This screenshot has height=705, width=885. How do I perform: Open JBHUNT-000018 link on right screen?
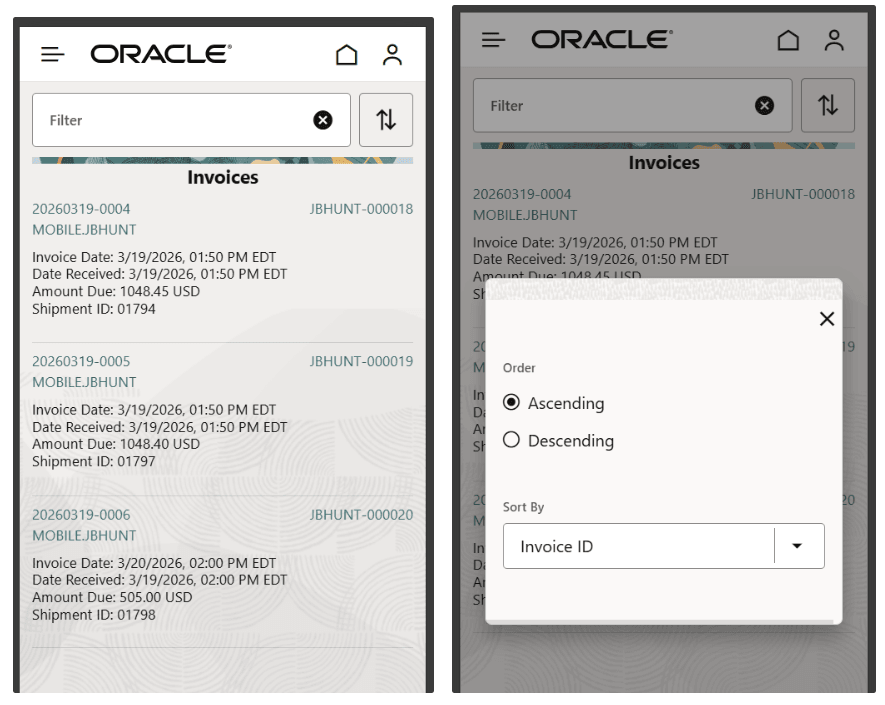pos(803,194)
